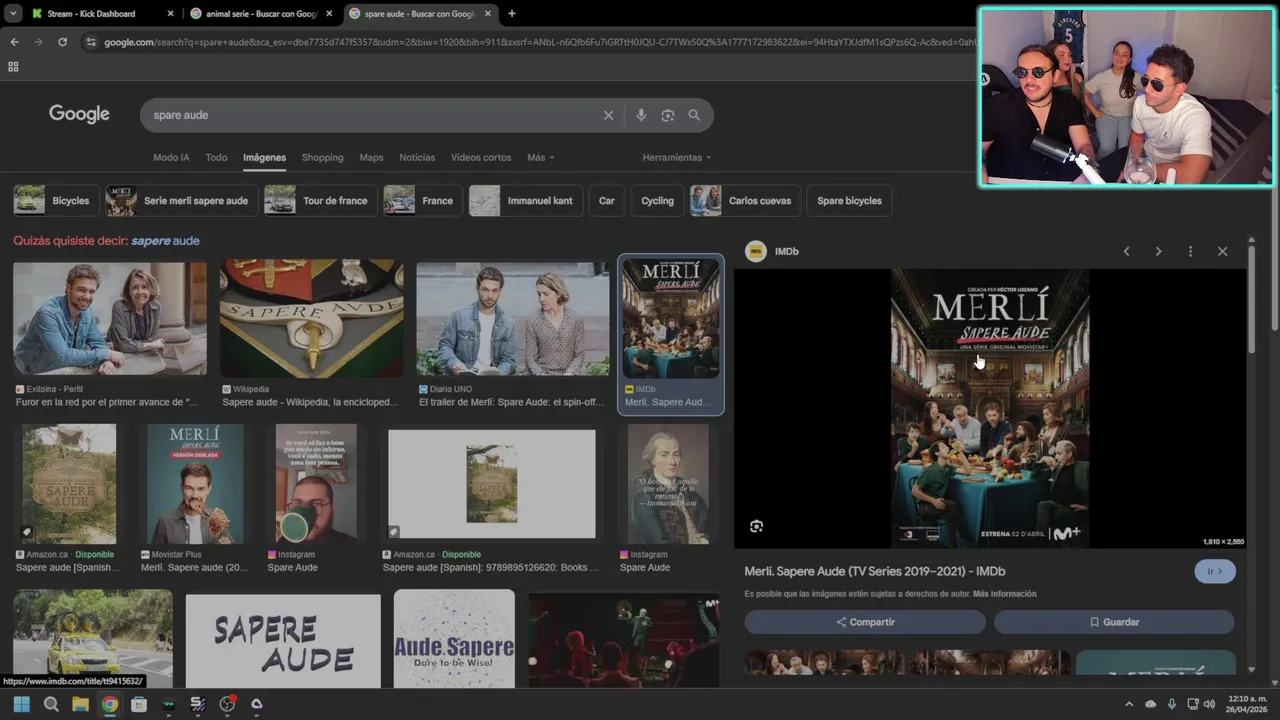This screenshot has height=720, width=1280.
Task: Switch to Todo results tab
Action: pos(216,157)
